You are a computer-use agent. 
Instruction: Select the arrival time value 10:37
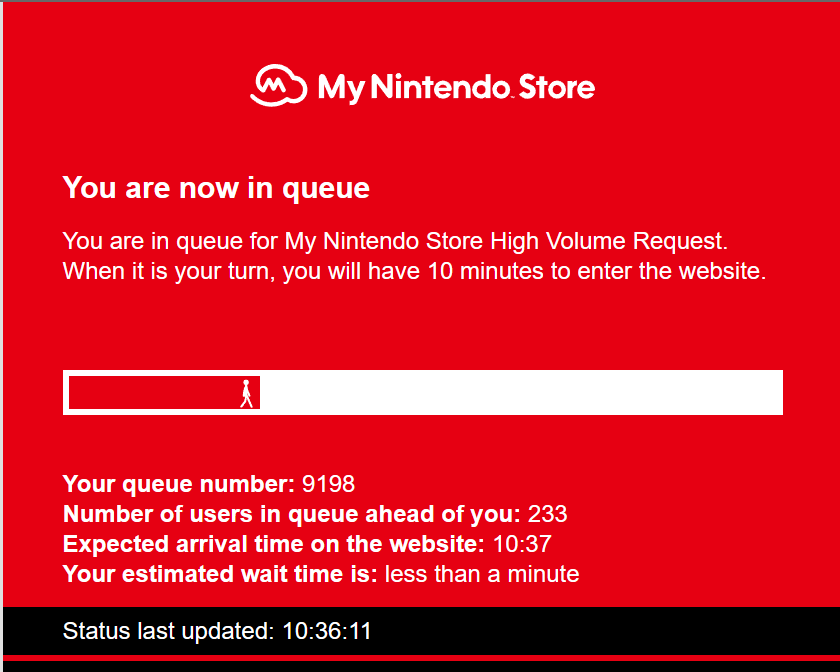521,544
